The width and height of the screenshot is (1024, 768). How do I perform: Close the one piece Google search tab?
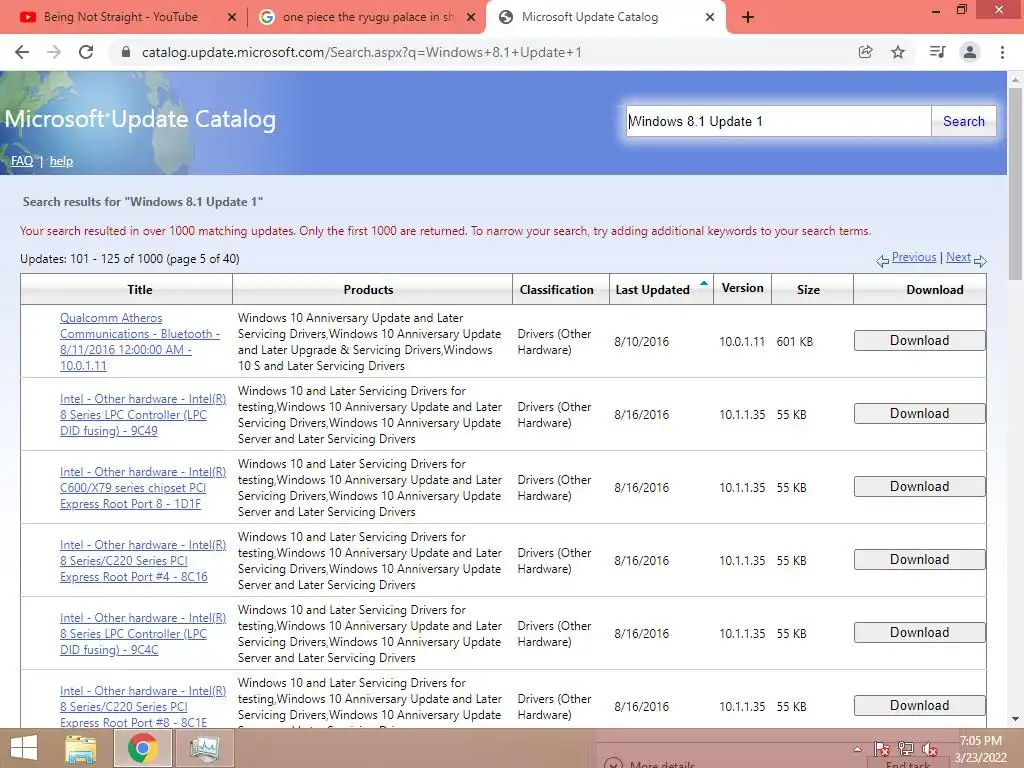(471, 18)
